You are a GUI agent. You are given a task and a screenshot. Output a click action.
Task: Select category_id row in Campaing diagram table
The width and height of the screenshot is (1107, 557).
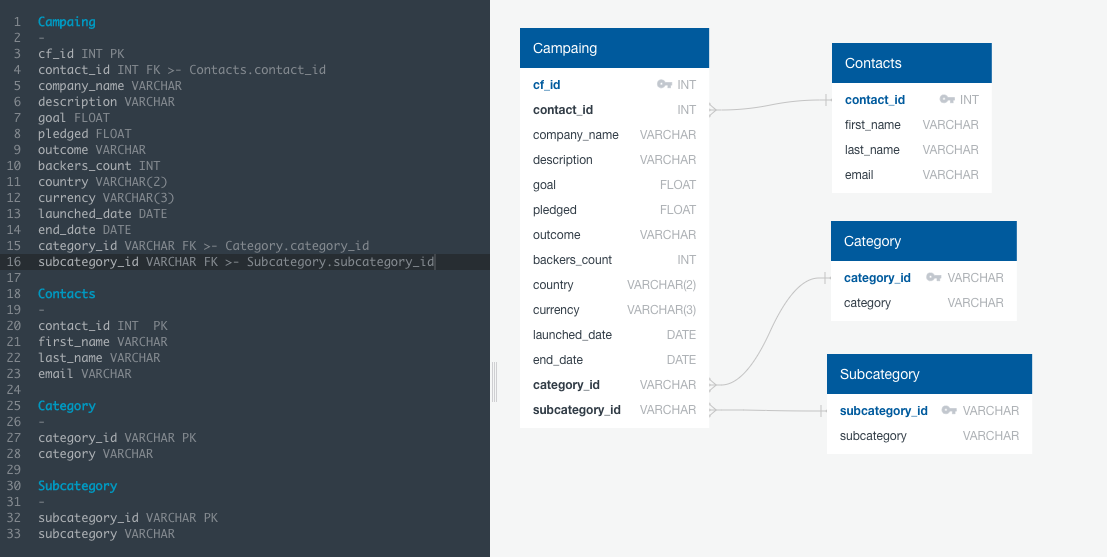click(x=614, y=385)
